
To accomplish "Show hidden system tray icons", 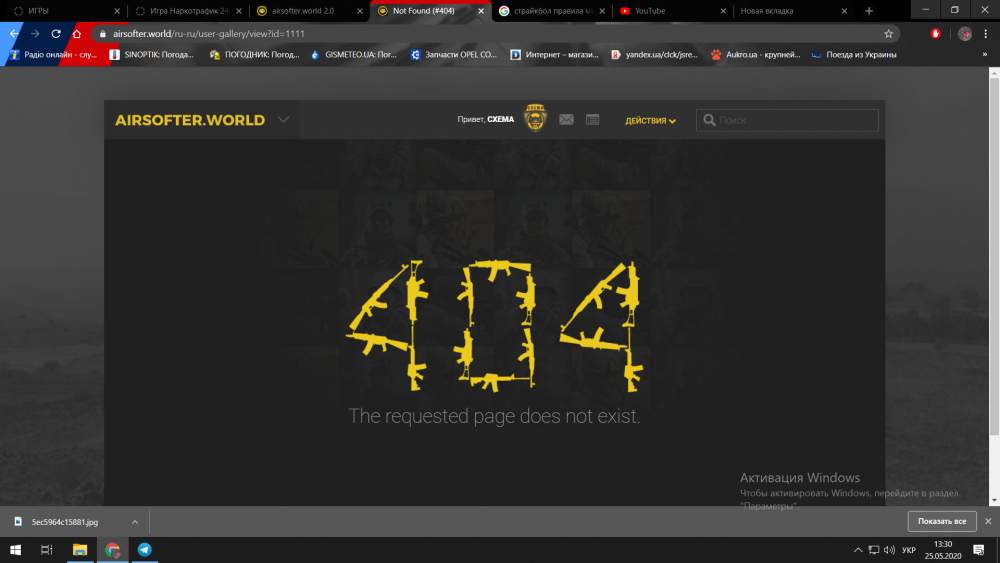I will pos(858,550).
